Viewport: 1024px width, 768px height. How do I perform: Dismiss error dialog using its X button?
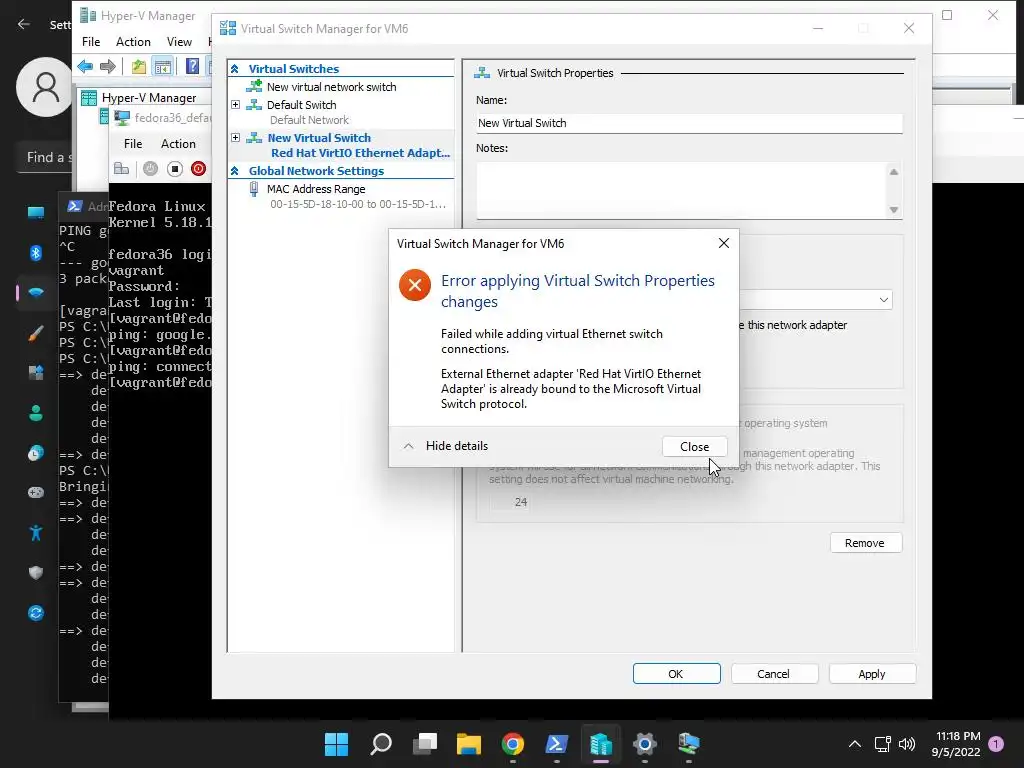coord(724,243)
